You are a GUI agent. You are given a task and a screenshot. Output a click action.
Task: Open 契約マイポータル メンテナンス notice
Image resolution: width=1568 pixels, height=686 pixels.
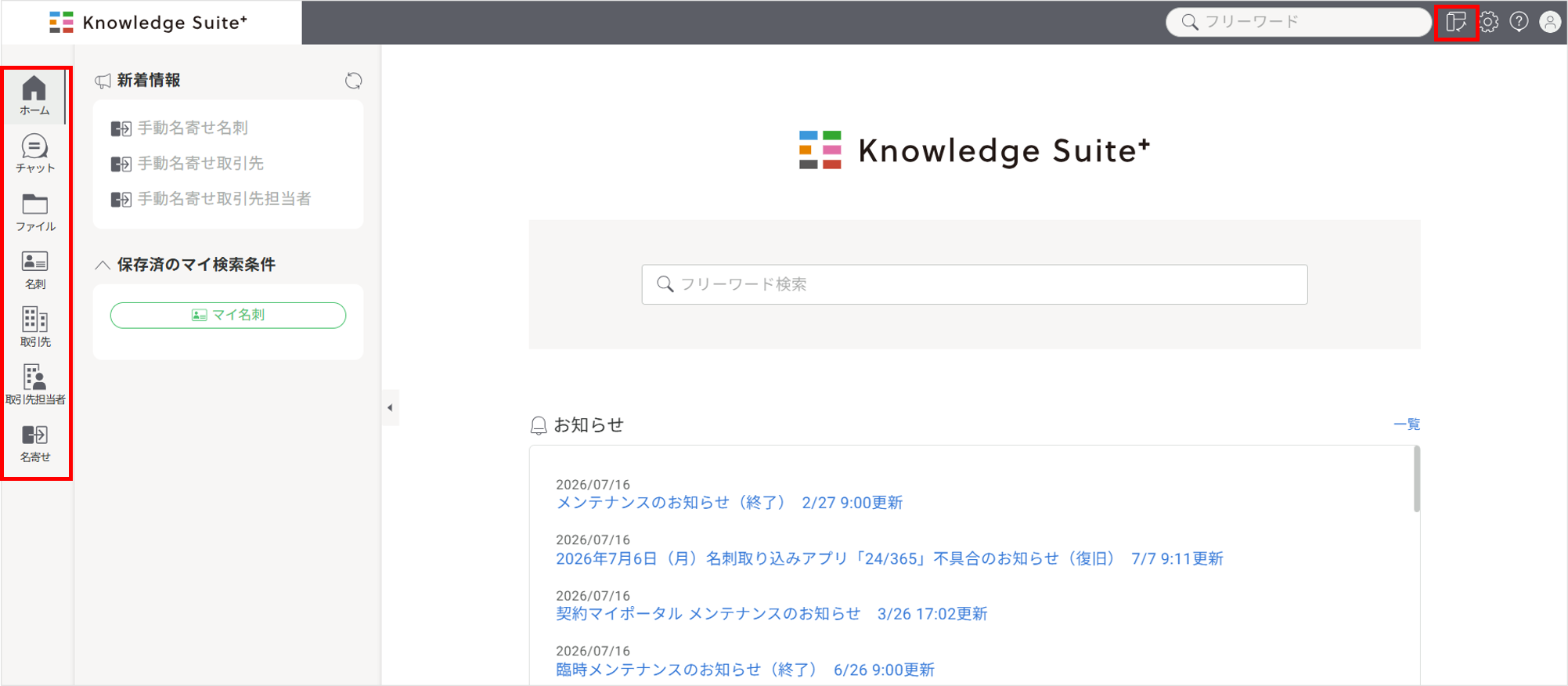click(772, 614)
